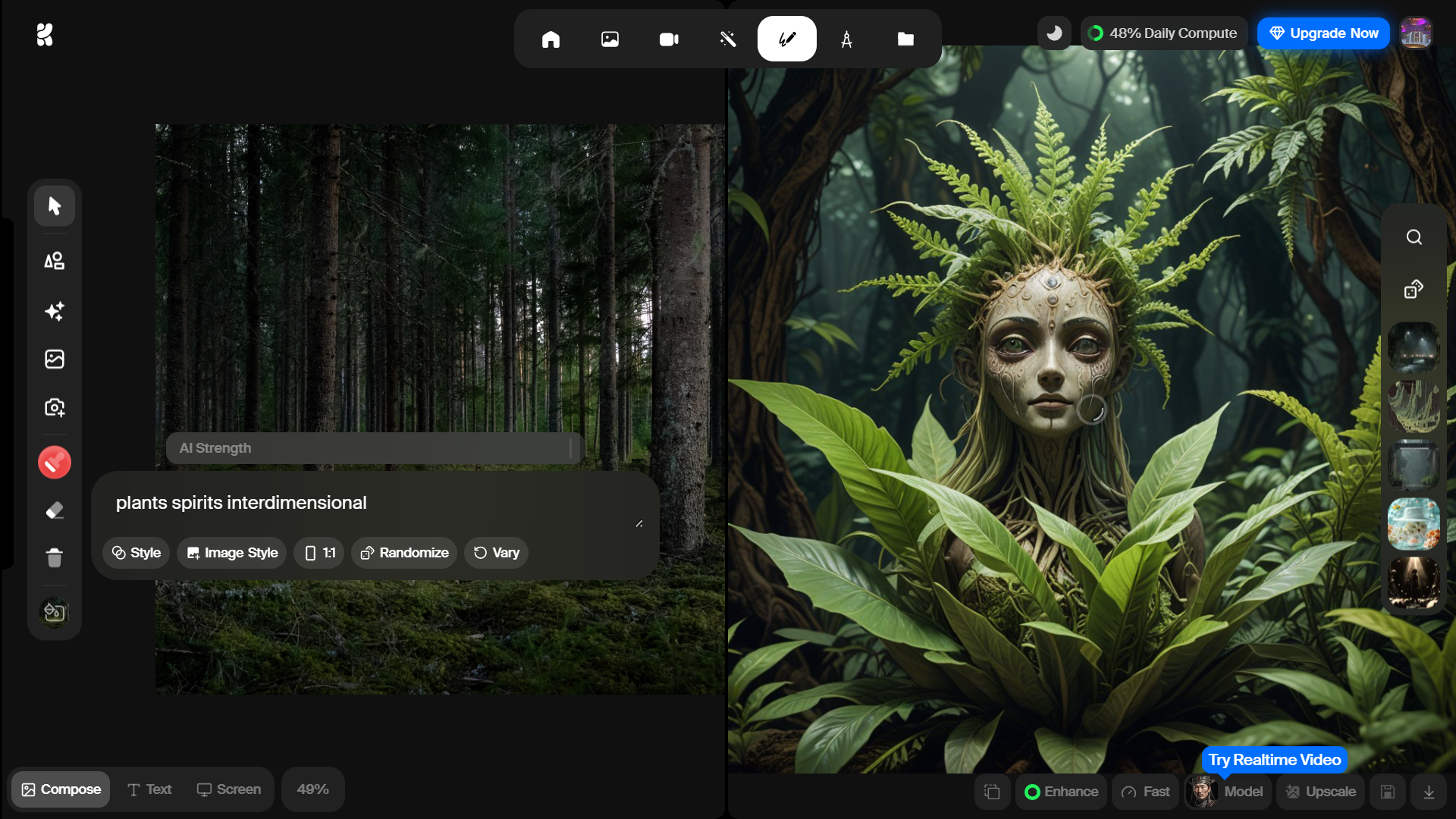Click the Upgrade Now button
The image size is (1456, 819).
tap(1323, 33)
